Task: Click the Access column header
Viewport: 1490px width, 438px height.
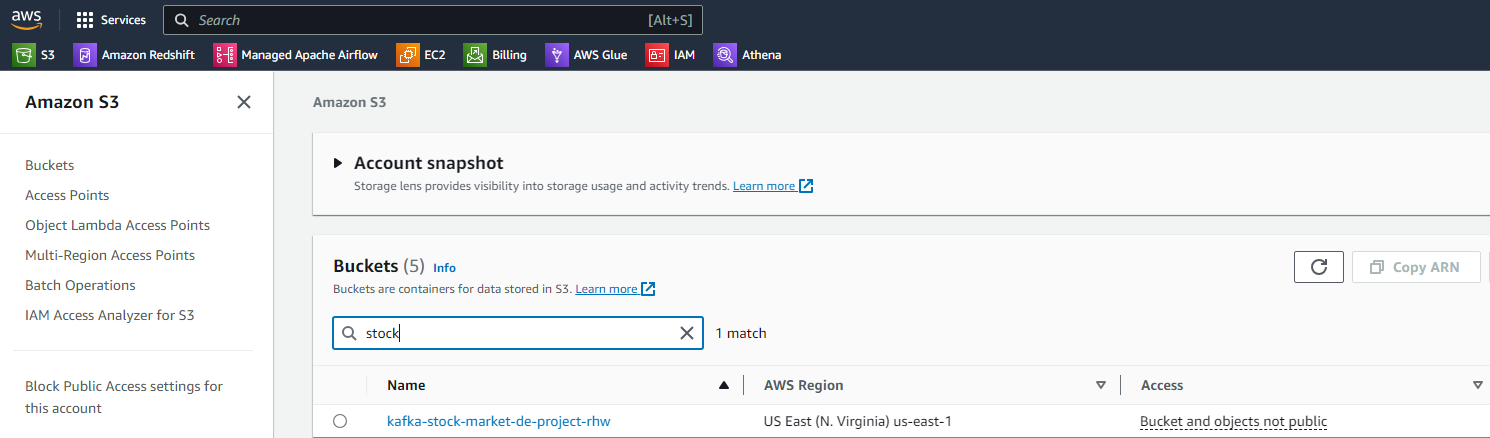Action: pyautogui.click(x=1162, y=385)
